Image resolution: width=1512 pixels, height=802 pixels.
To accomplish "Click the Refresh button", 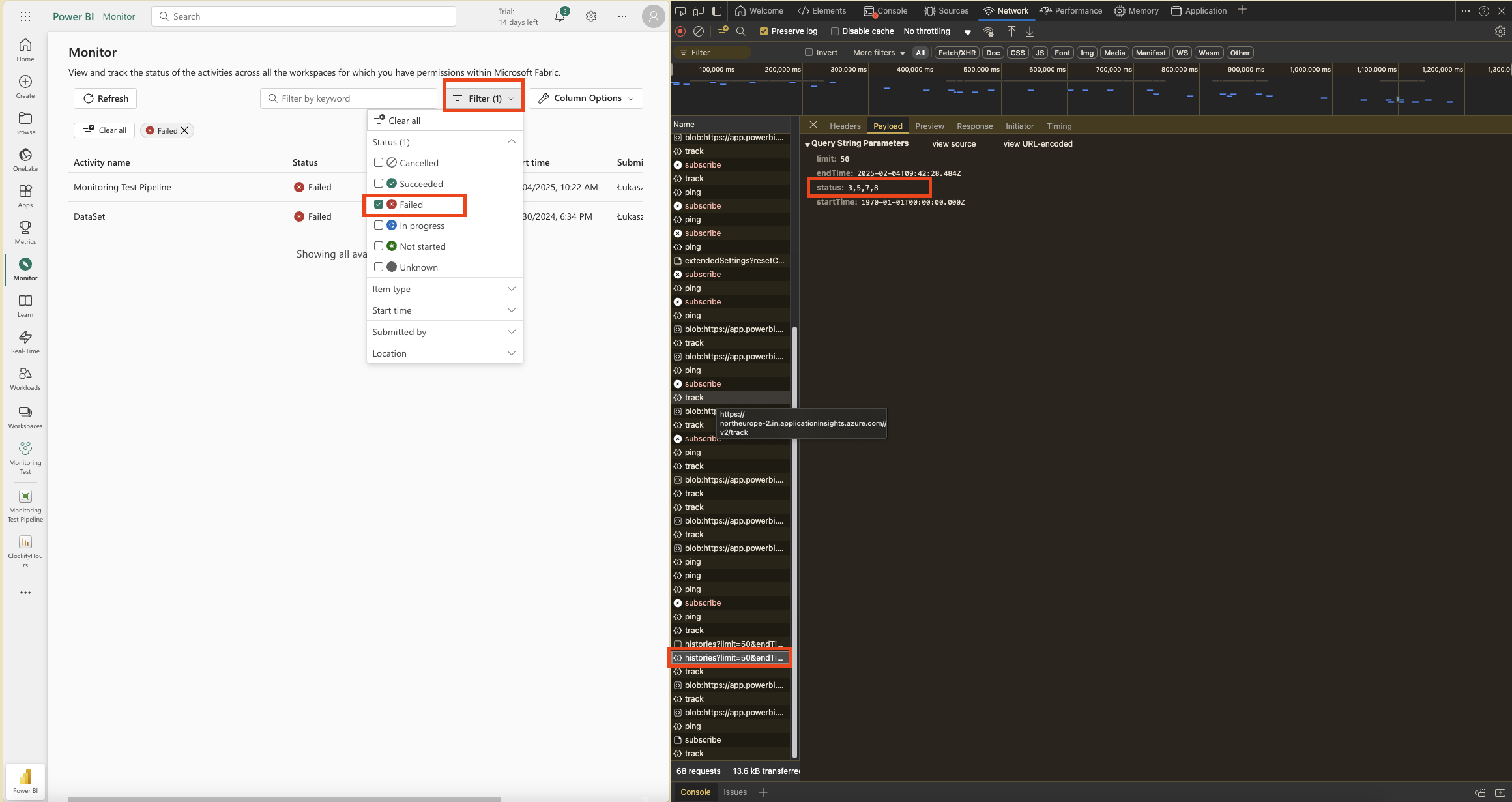I will [x=105, y=98].
